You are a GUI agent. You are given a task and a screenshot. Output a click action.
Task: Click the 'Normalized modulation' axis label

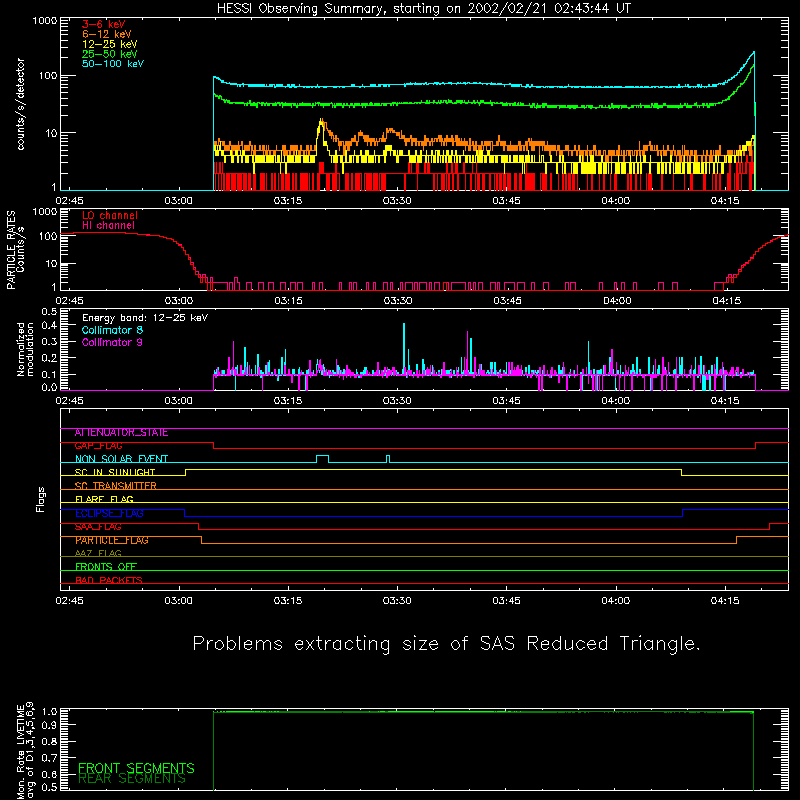coord(25,349)
